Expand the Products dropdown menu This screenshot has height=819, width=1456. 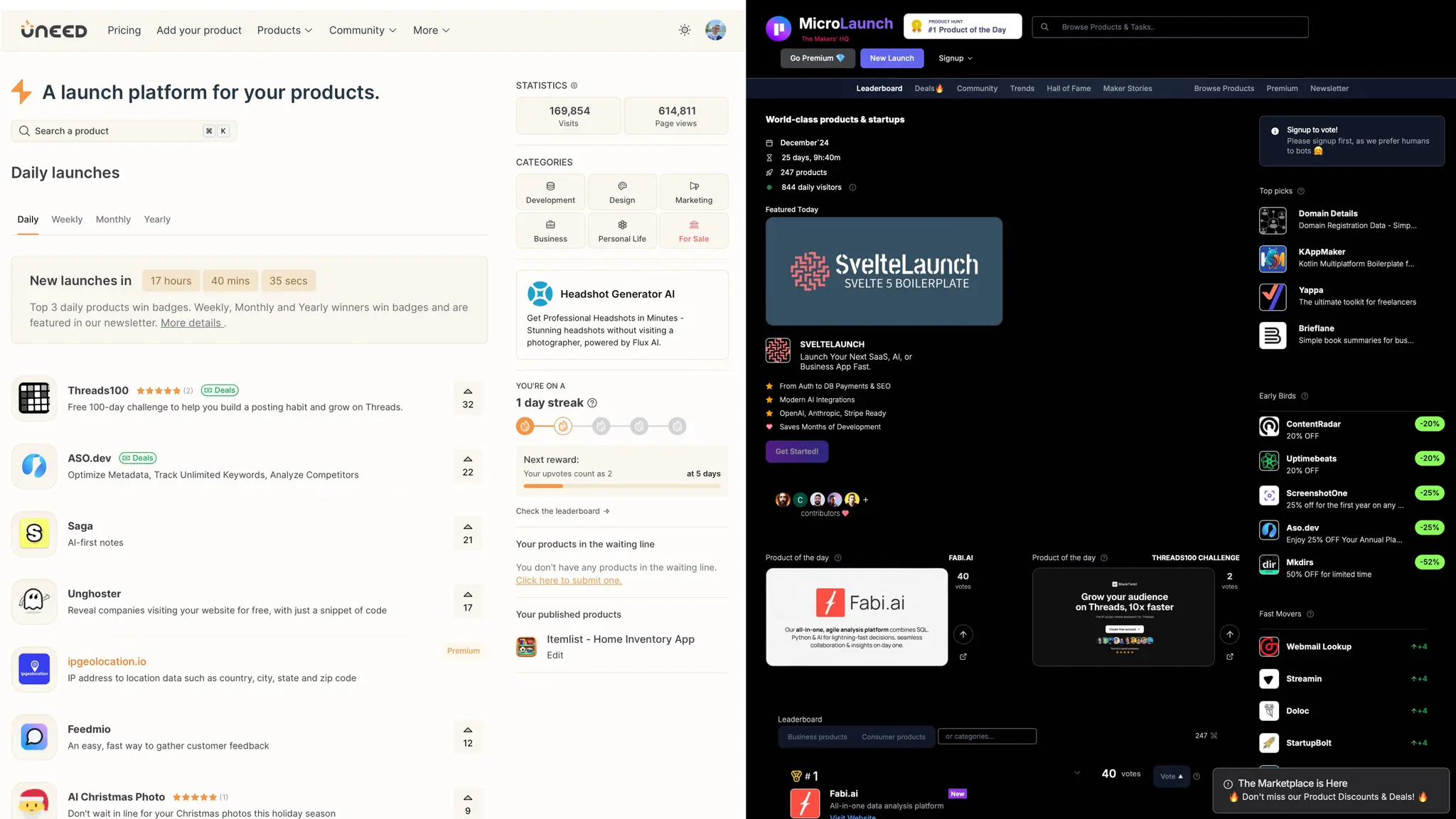click(x=284, y=30)
